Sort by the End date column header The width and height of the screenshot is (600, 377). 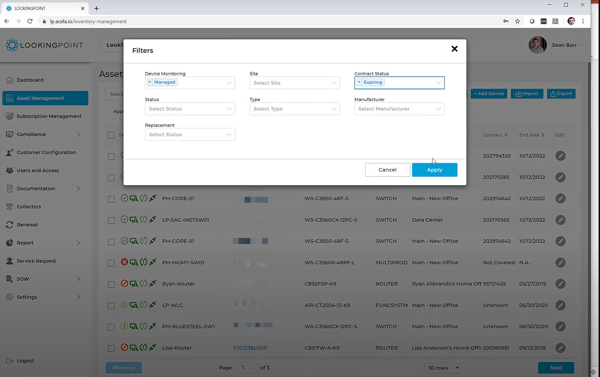click(532, 135)
